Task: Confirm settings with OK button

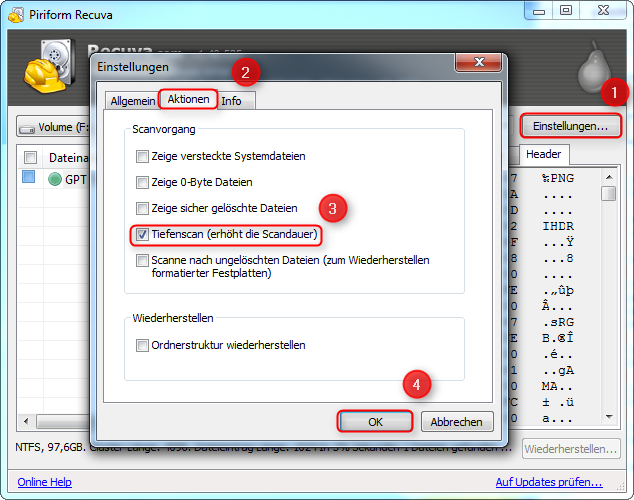Action: click(x=375, y=422)
